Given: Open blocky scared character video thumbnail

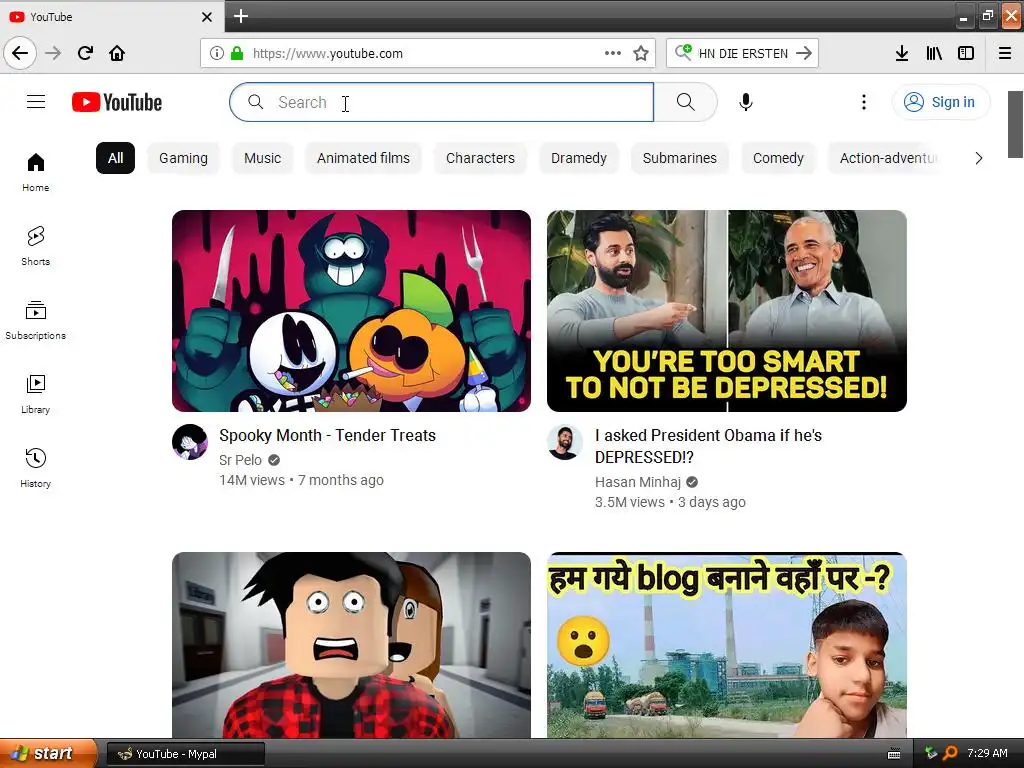Looking at the screenshot, I should pyautogui.click(x=351, y=645).
